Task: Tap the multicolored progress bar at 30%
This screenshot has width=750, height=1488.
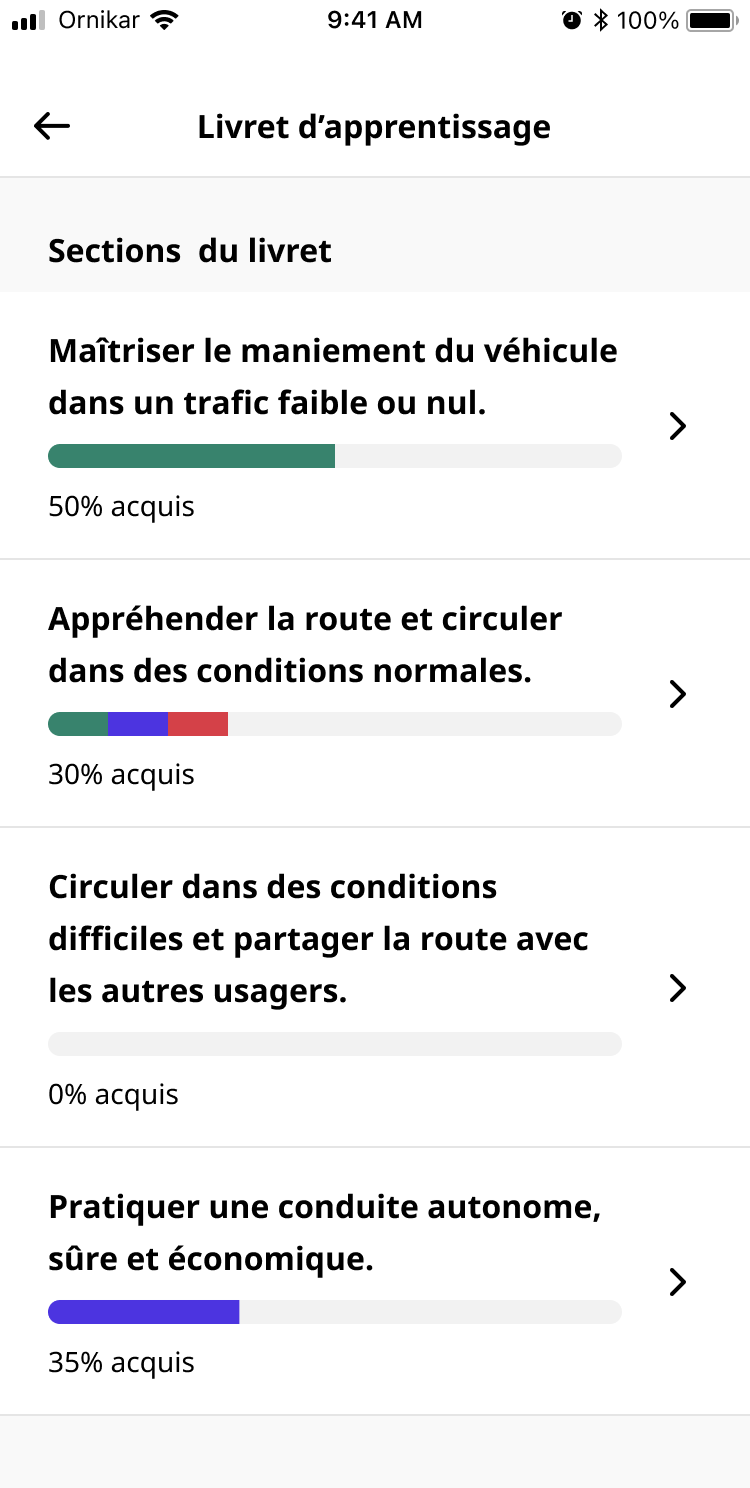Action: 334,723
